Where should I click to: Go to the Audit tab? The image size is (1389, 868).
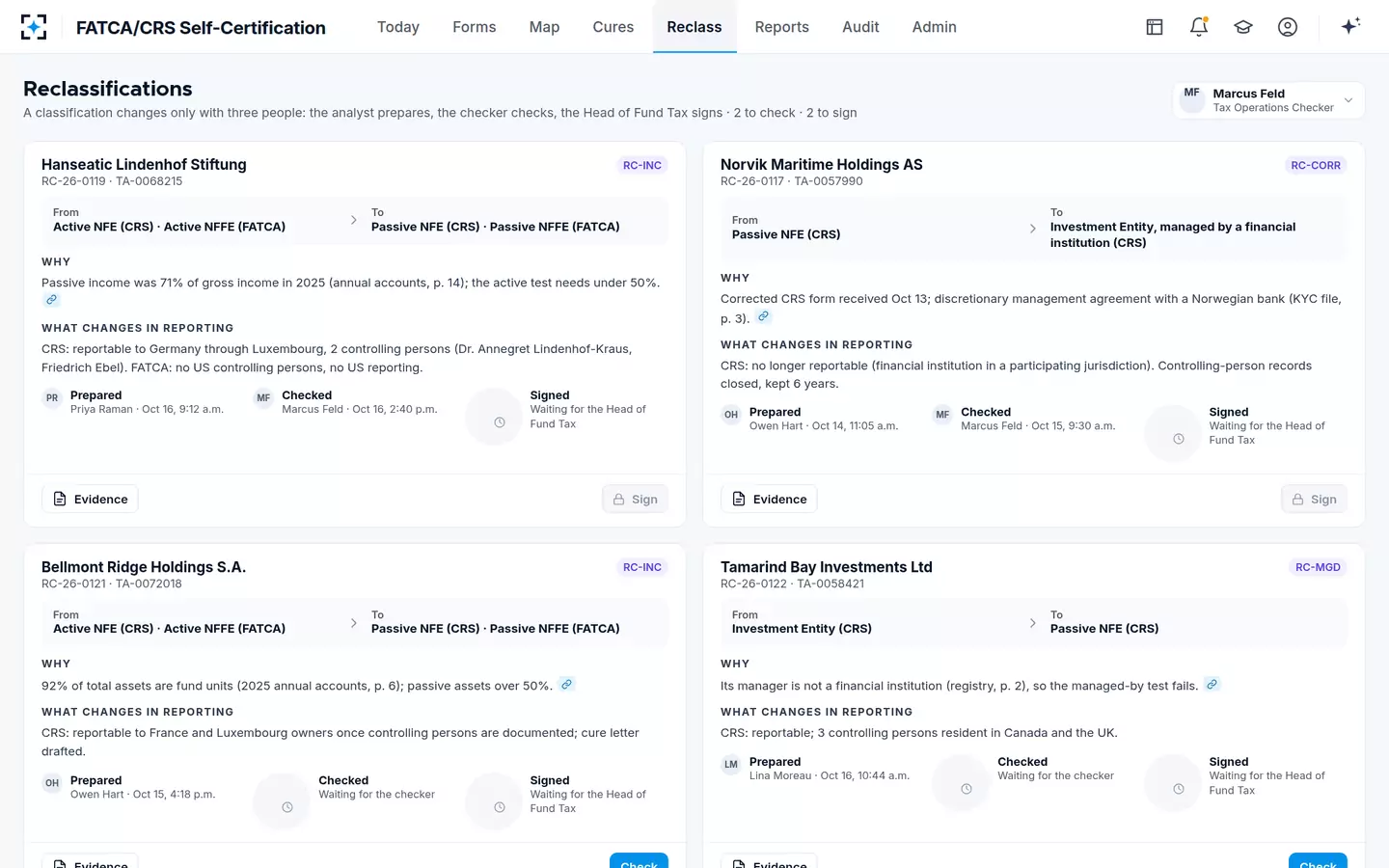pos(860,27)
